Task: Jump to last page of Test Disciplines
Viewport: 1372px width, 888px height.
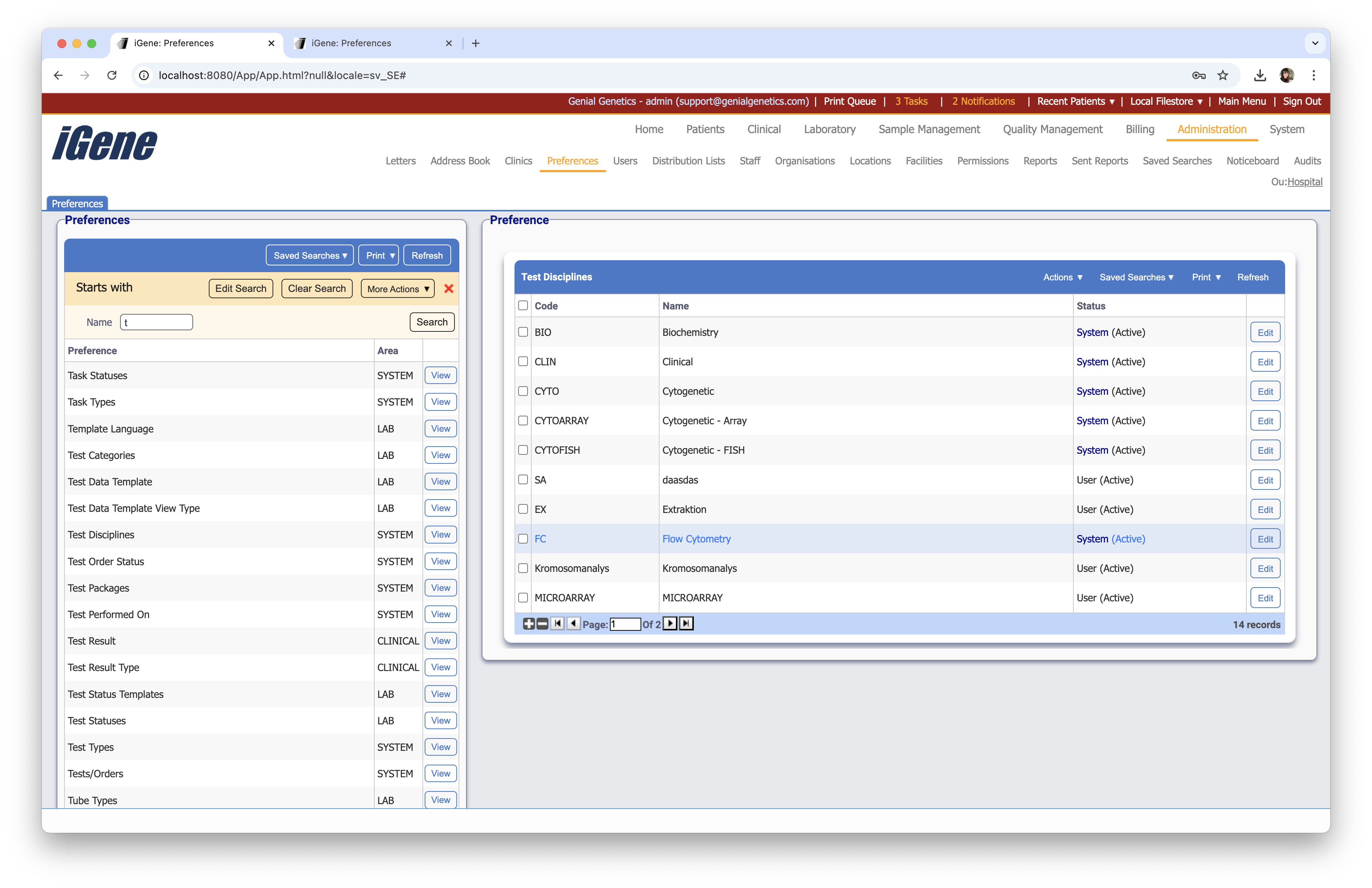Action: [x=686, y=624]
